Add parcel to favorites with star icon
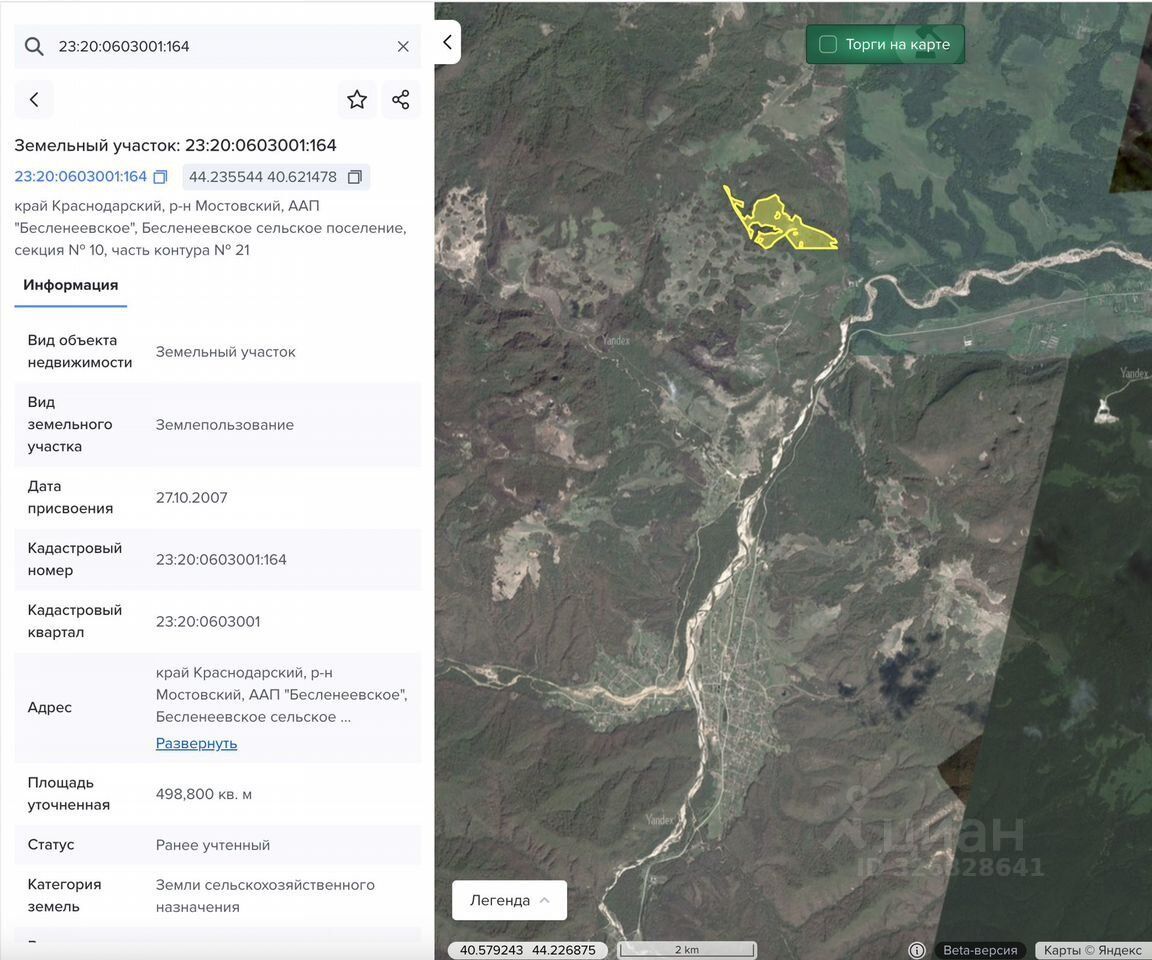The width and height of the screenshot is (1152, 960). tap(357, 99)
